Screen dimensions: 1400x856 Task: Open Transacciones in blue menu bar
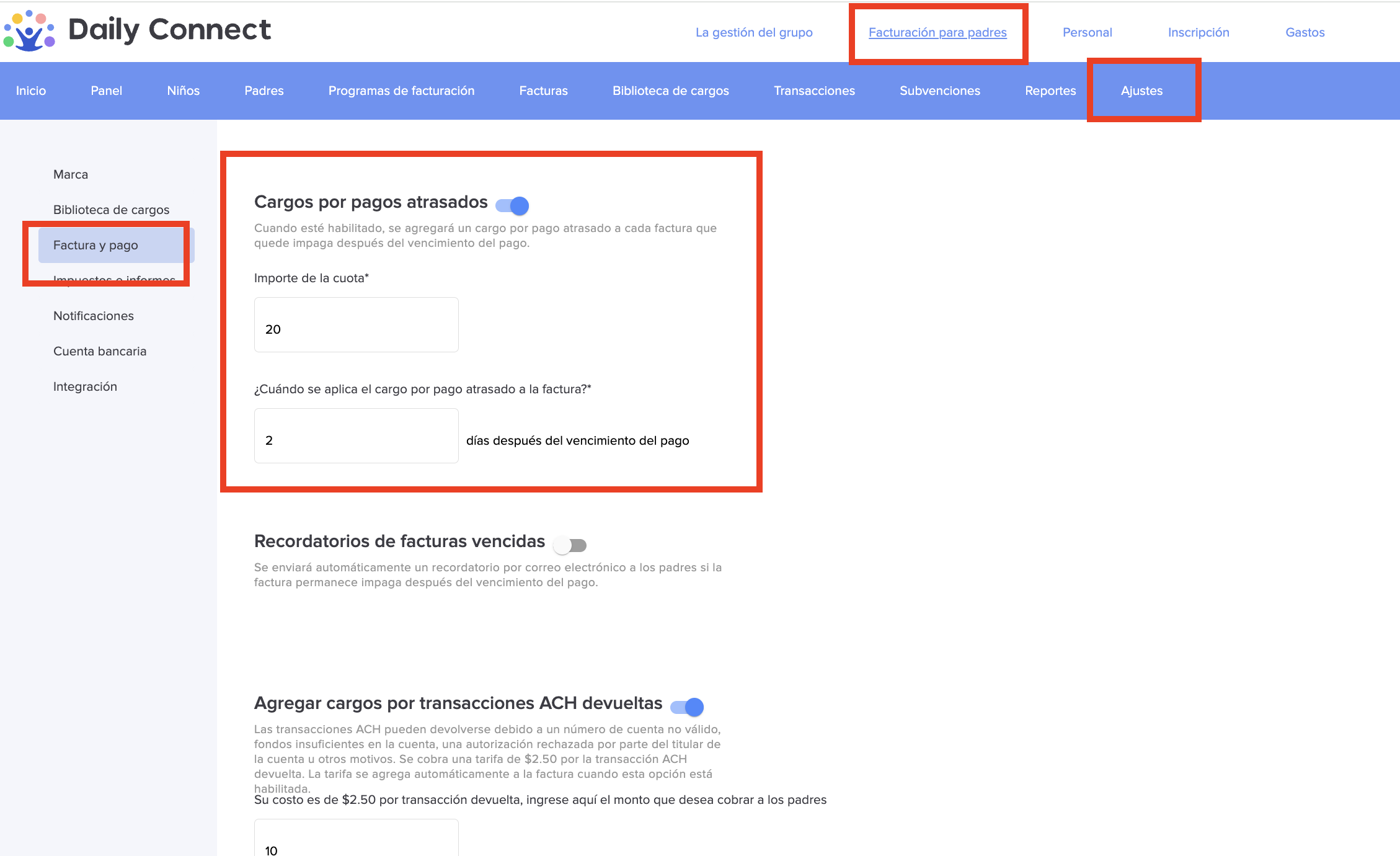(813, 91)
